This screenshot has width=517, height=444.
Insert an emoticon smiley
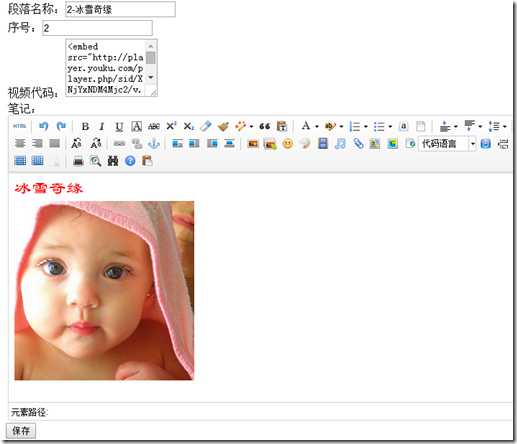click(288, 144)
